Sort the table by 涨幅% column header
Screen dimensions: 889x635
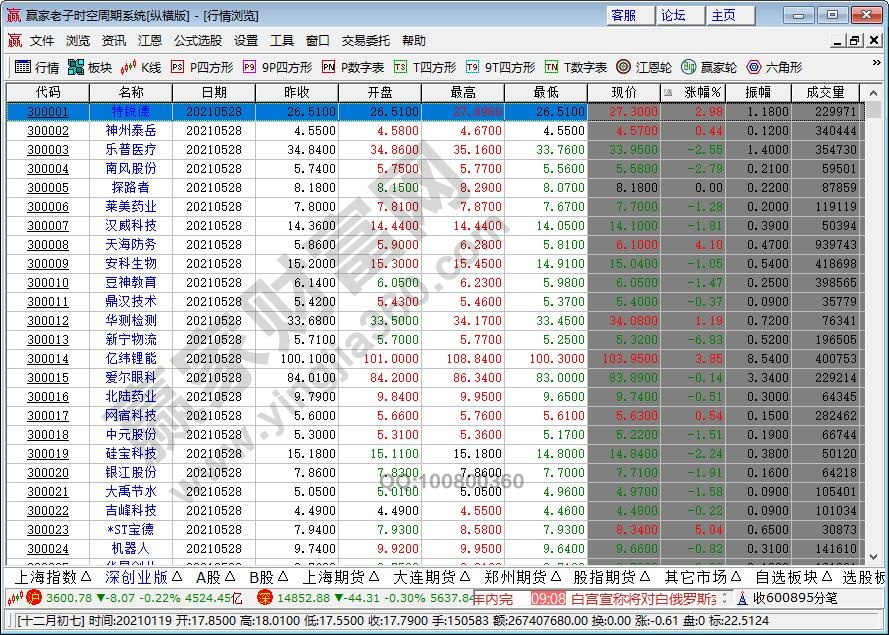(702, 92)
